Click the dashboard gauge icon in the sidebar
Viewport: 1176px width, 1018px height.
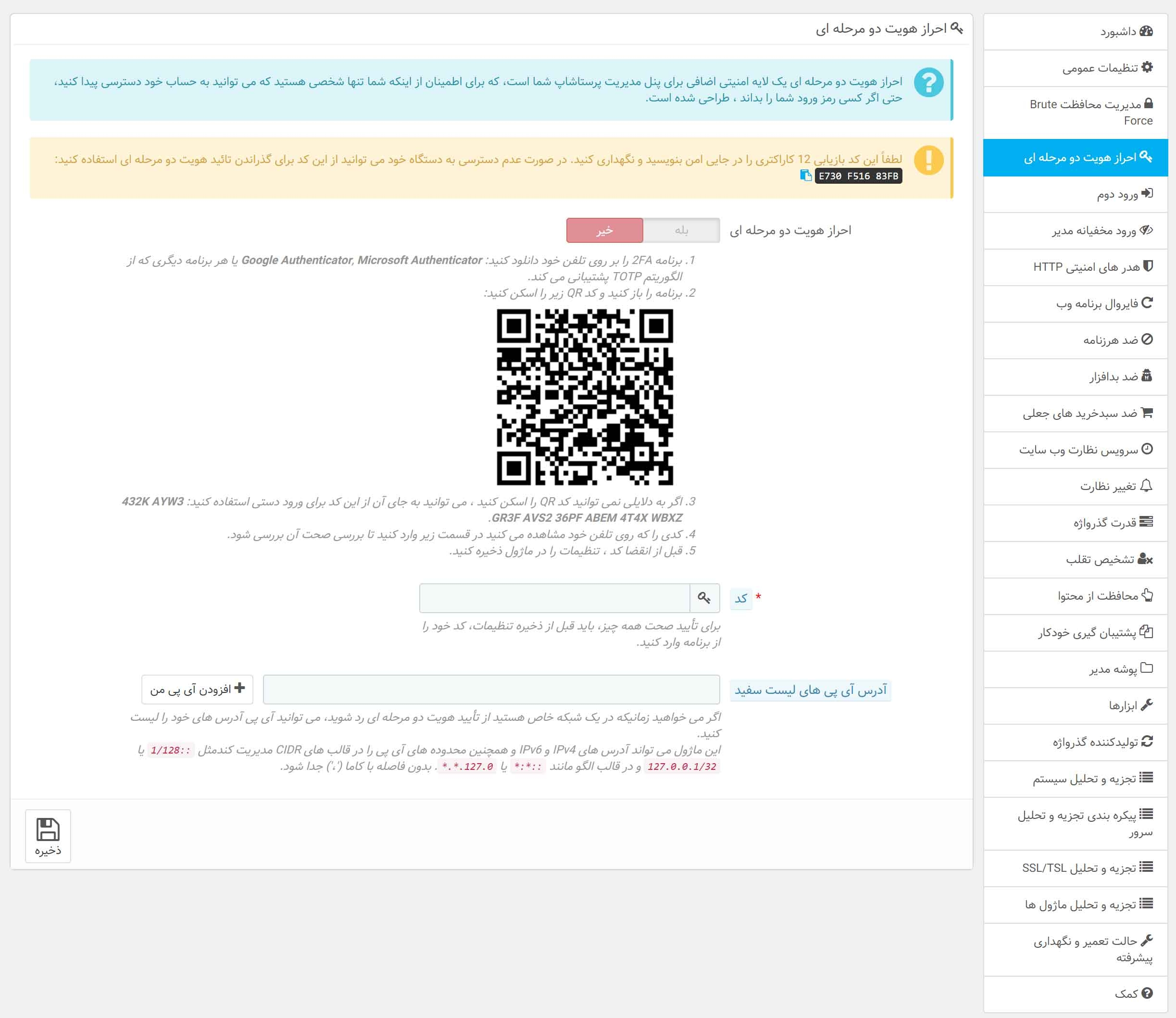click(x=1147, y=31)
